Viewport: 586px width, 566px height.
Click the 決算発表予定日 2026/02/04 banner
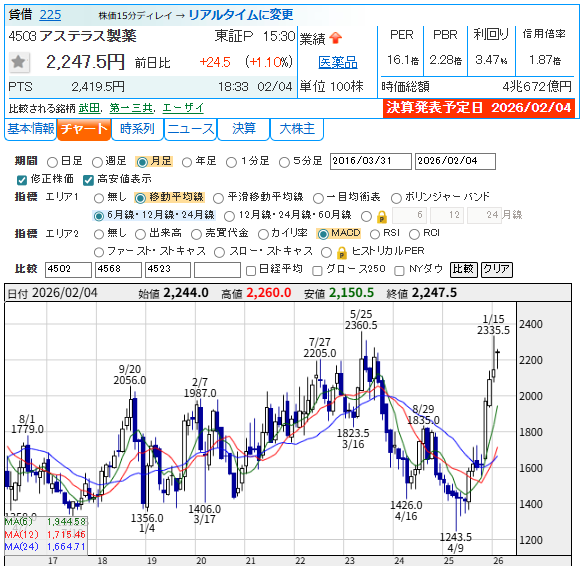479,108
